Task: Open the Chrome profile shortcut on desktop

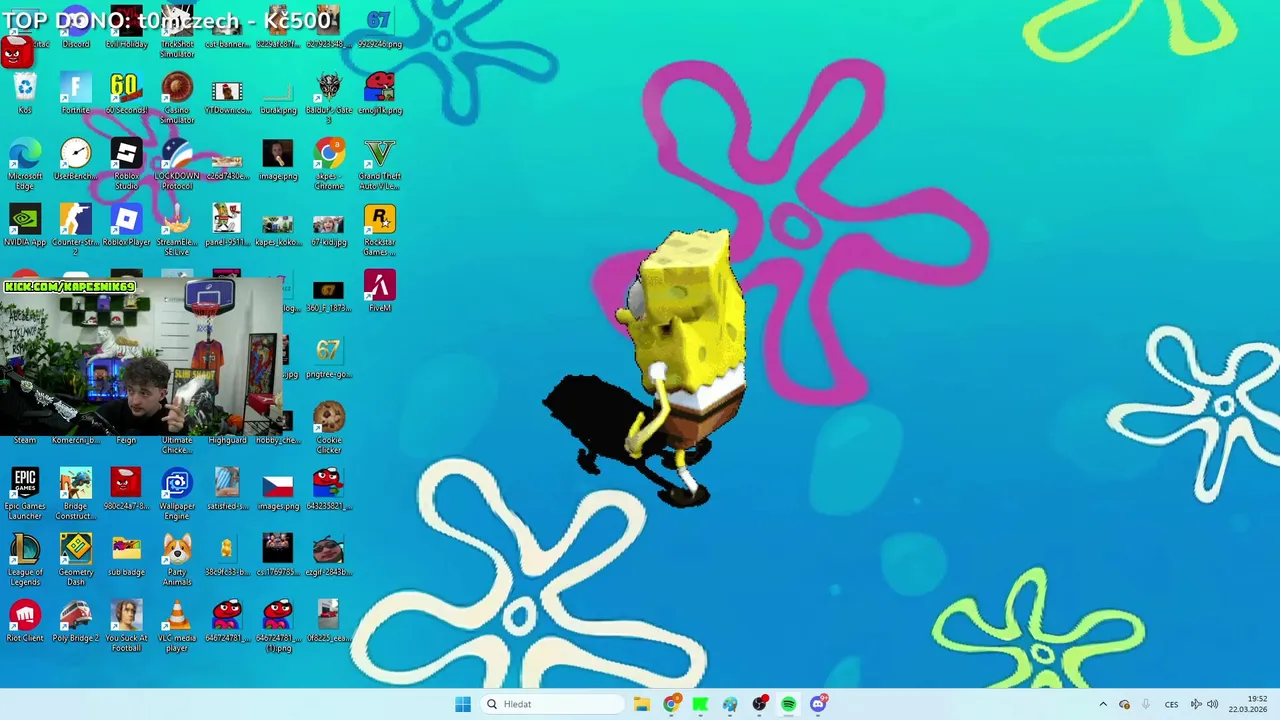Action: click(x=329, y=163)
